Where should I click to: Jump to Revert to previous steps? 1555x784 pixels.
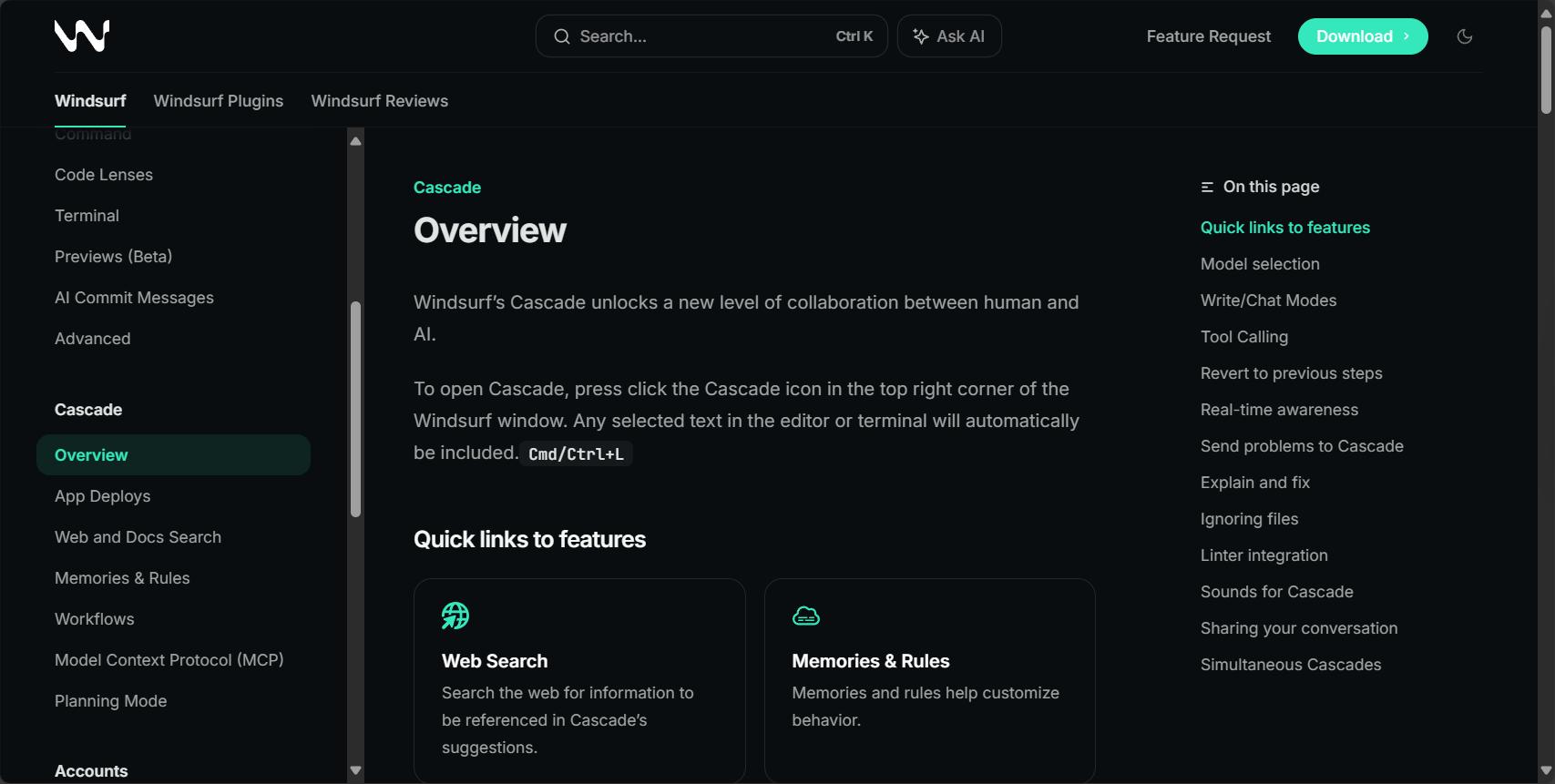pyautogui.click(x=1292, y=373)
